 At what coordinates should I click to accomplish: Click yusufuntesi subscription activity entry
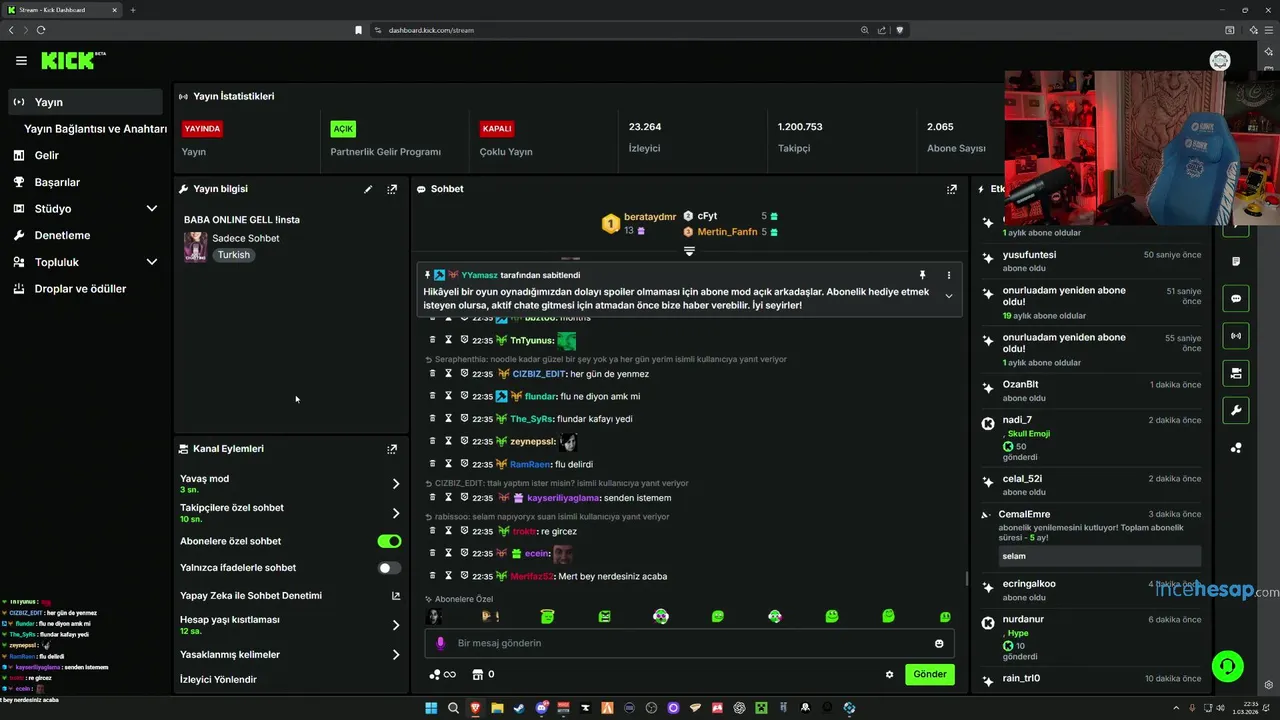click(x=1092, y=261)
